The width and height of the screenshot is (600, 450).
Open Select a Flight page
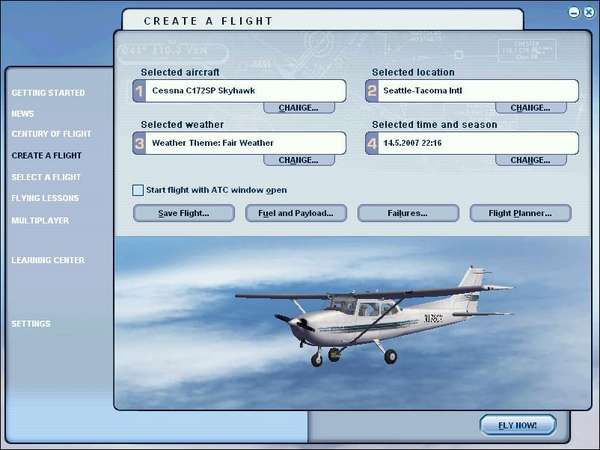(46, 177)
